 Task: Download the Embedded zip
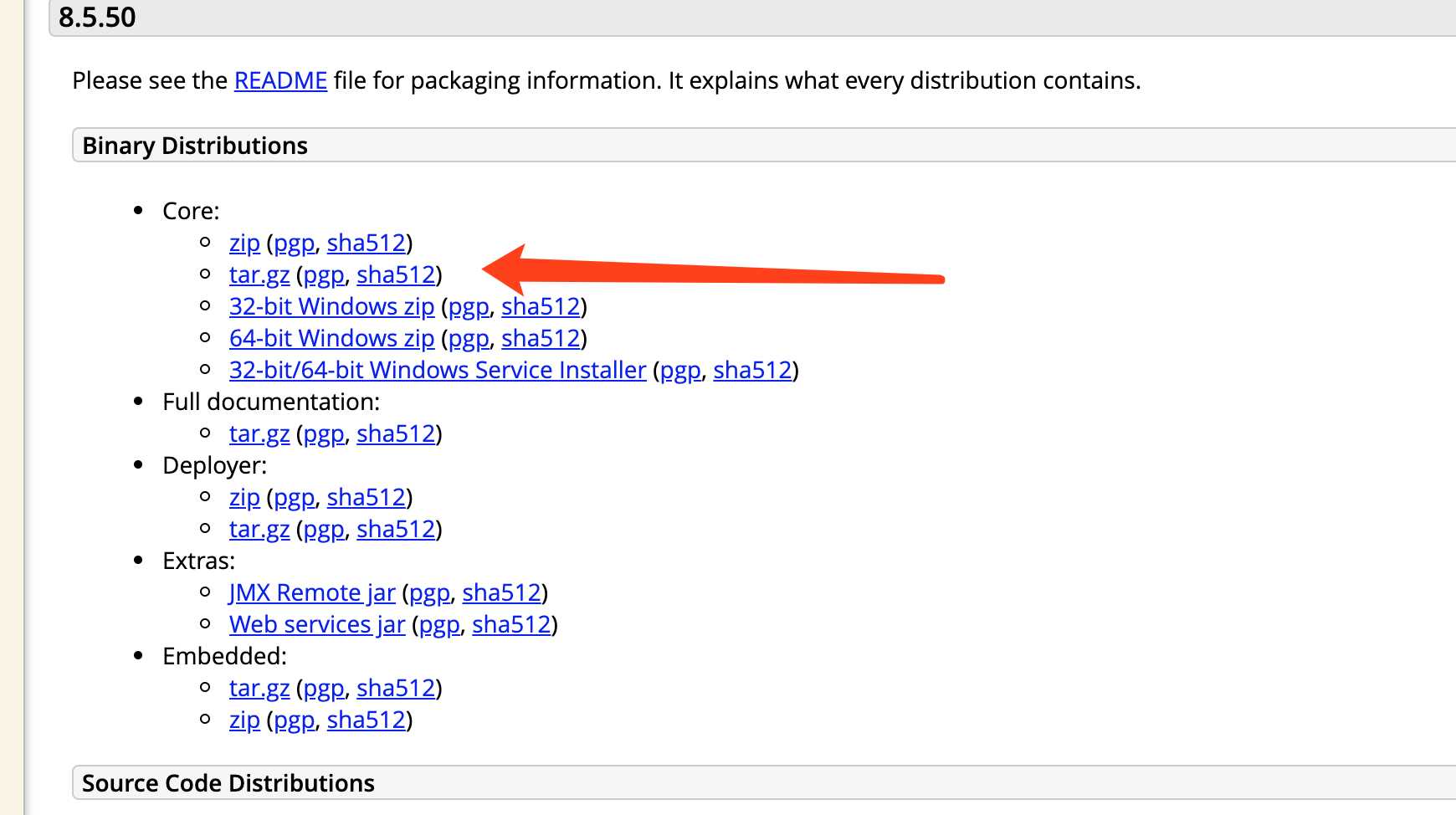pyautogui.click(x=244, y=720)
